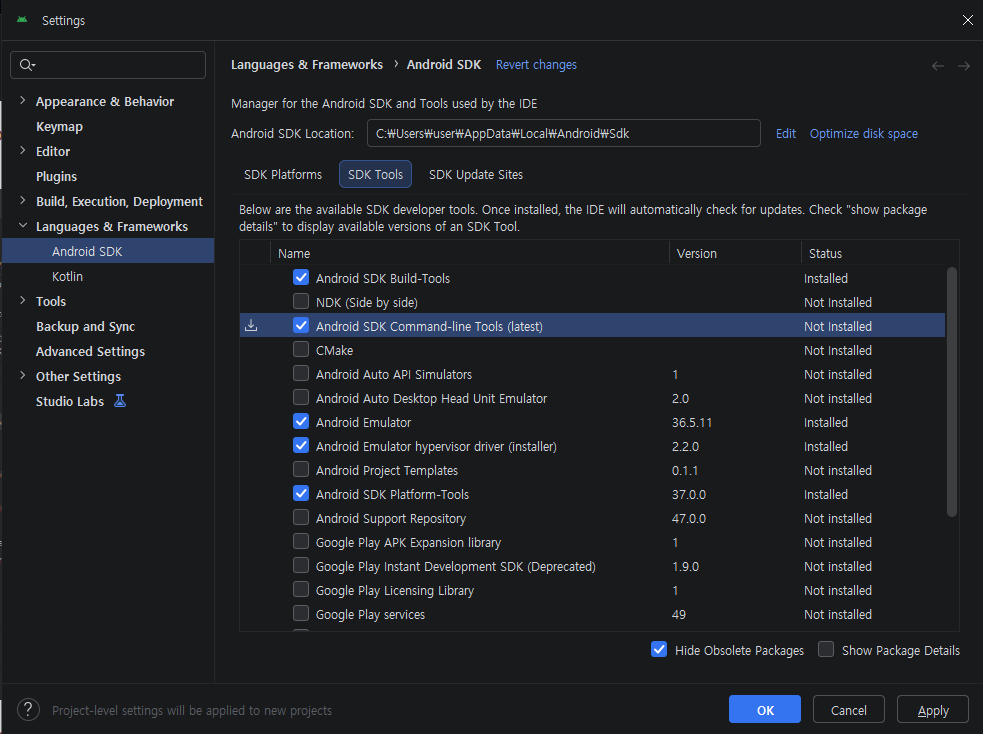Switch to SDK Platforms tab

click(283, 174)
